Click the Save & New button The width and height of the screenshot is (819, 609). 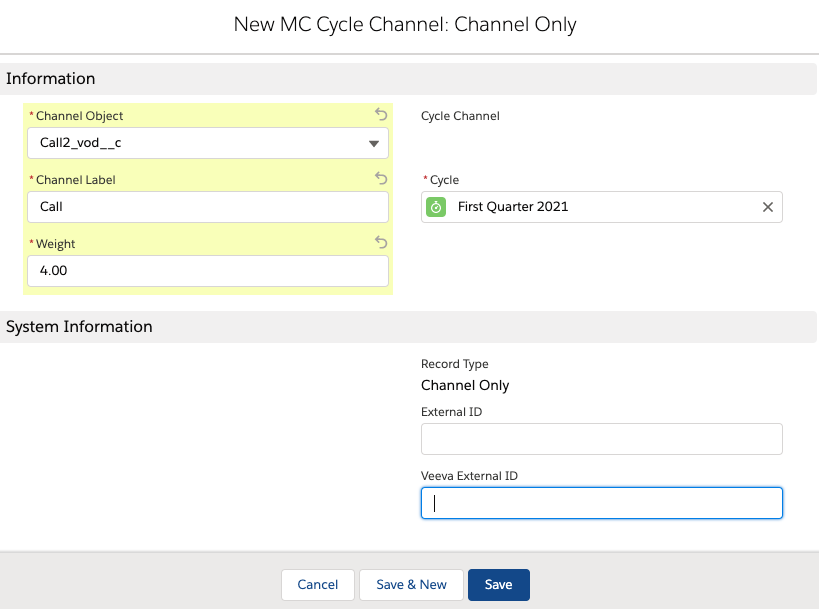(x=411, y=584)
